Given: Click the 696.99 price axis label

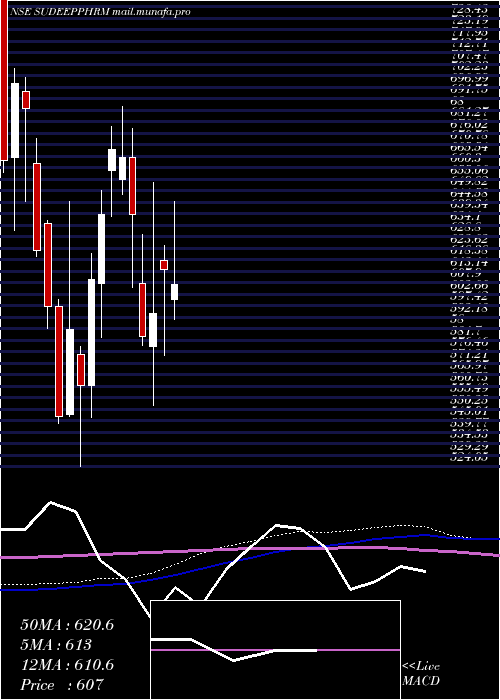Looking at the screenshot, I should click(x=469, y=79).
